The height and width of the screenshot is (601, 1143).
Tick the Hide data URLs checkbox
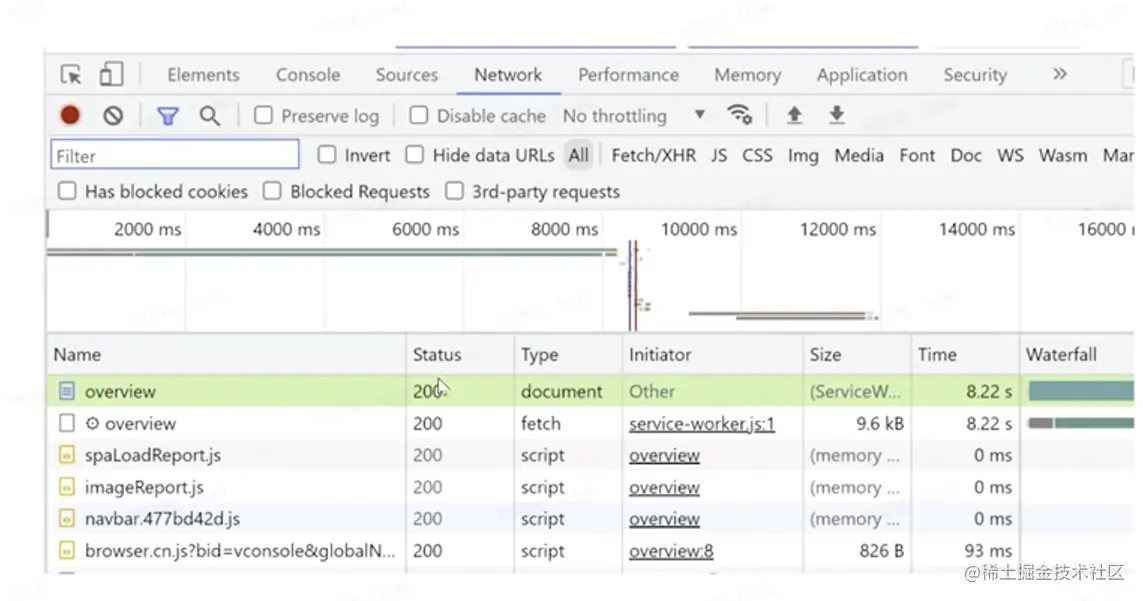tap(414, 155)
